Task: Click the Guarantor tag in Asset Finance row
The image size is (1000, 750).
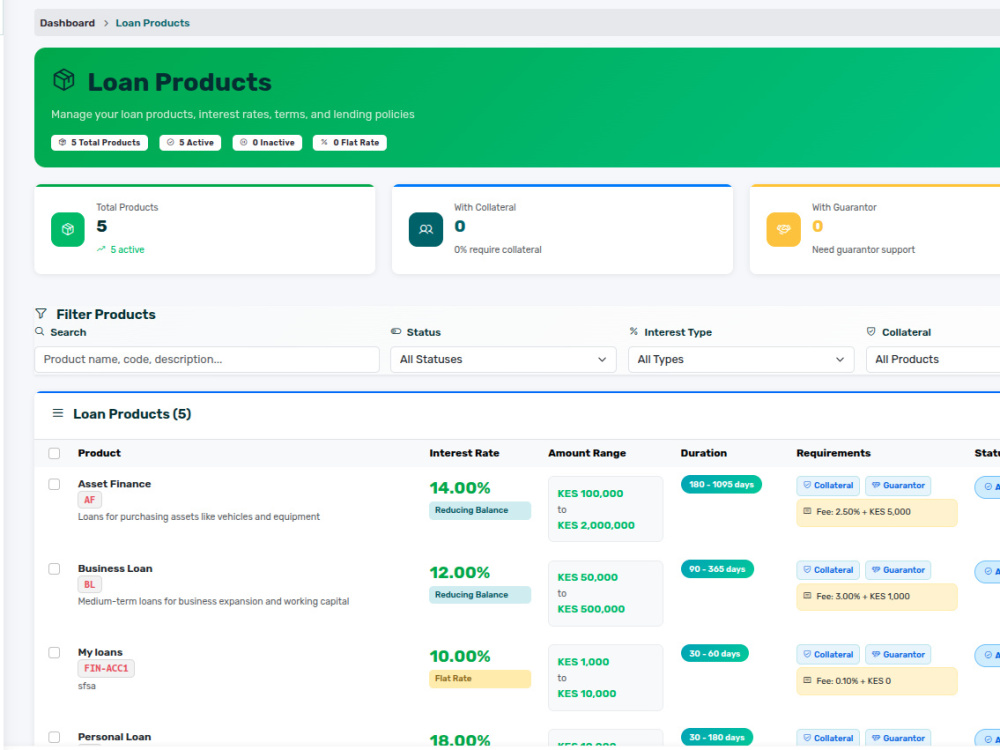Action: (898, 485)
